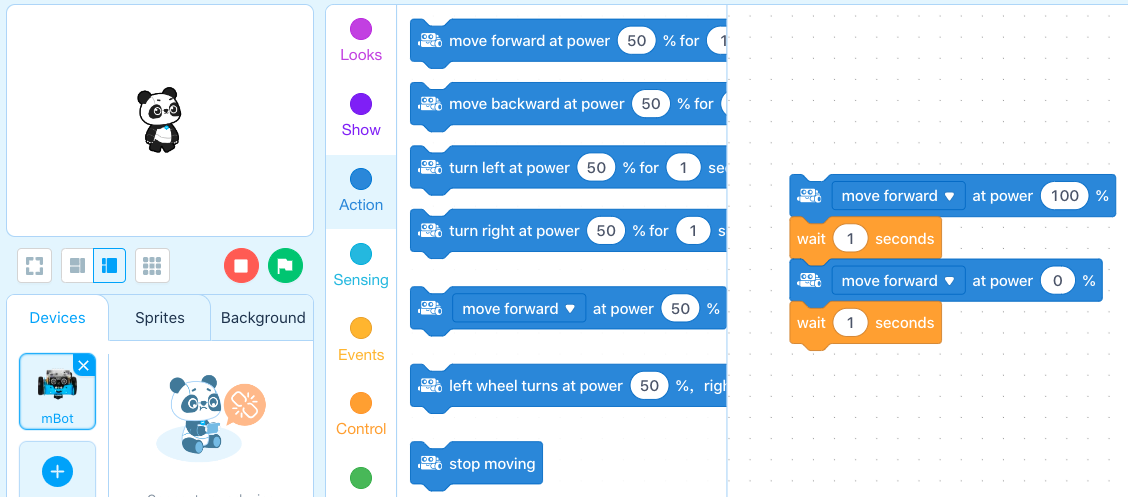Expand move forward dropdown in palette block
The width and height of the screenshot is (1128, 497).
pos(519,309)
